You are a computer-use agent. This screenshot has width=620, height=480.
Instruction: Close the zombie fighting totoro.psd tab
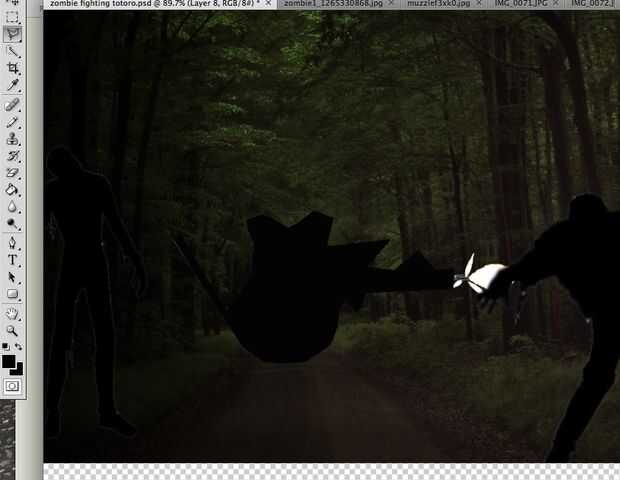tap(268, 3)
